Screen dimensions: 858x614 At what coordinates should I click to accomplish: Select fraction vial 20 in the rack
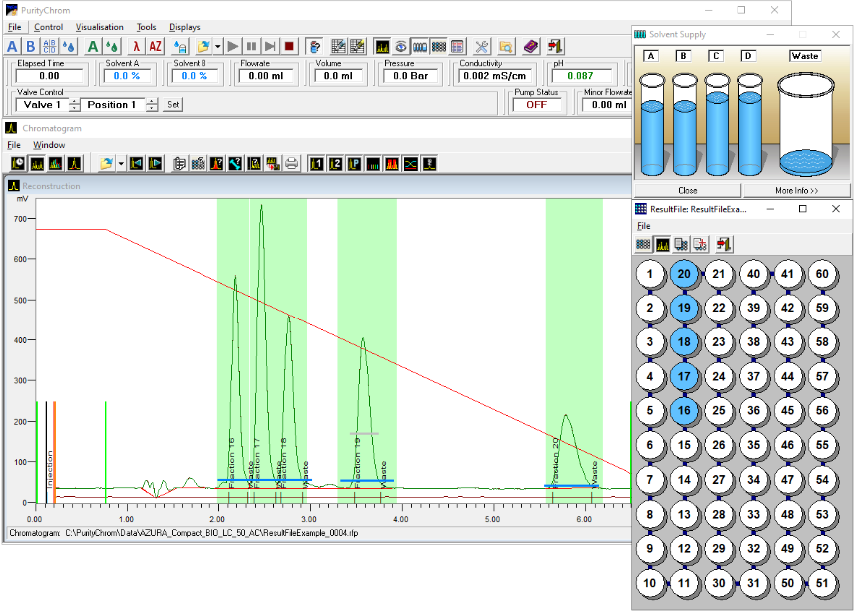(x=684, y=274)
